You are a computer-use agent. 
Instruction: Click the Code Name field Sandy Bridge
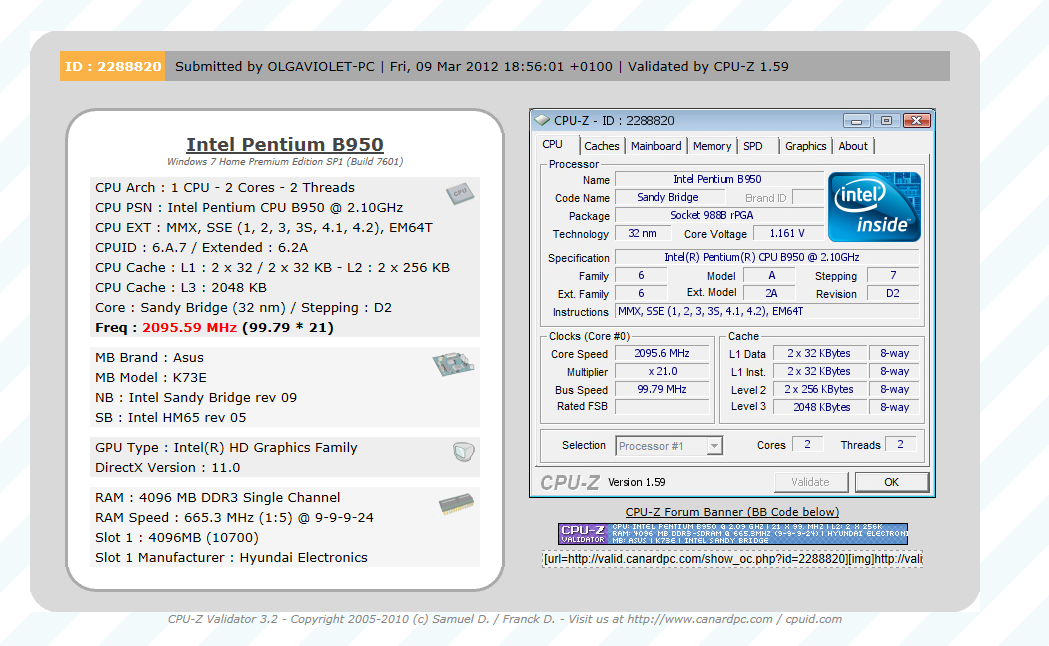(670, 197)
